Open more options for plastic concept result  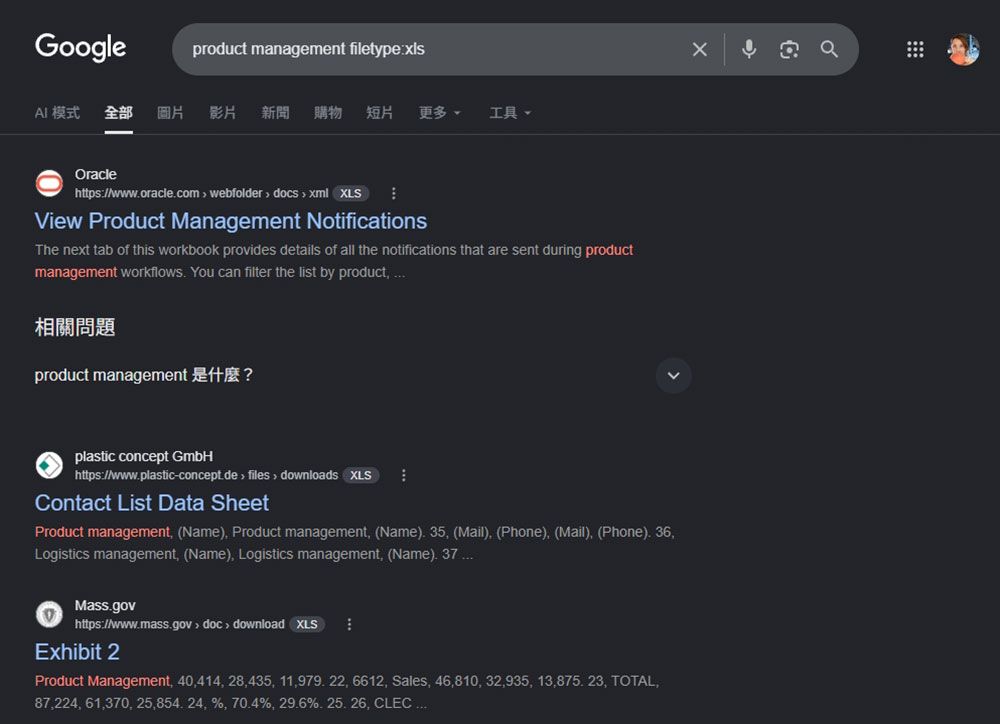(404, 475)
